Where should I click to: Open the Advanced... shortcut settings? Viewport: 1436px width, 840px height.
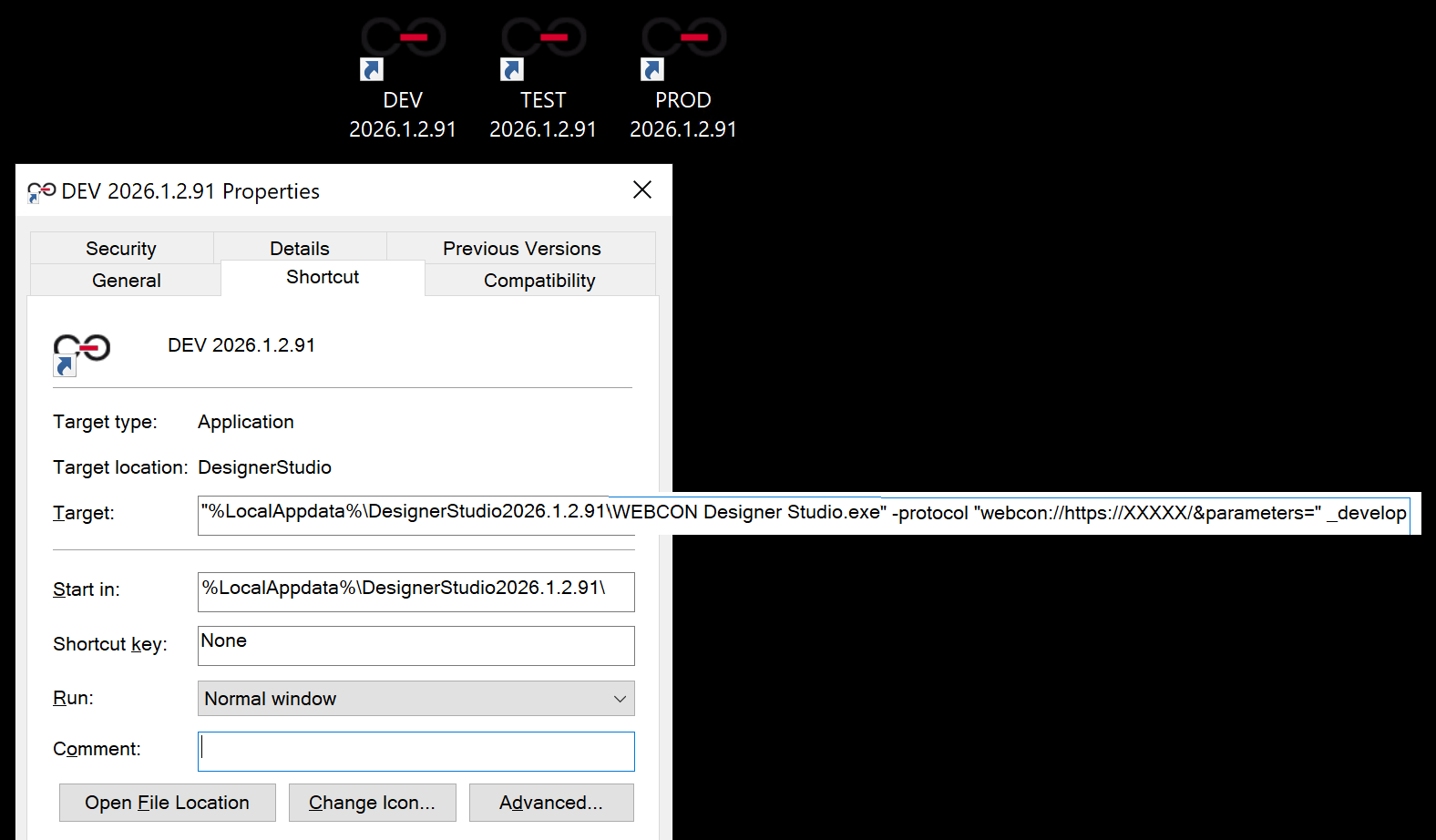point(551,803)
